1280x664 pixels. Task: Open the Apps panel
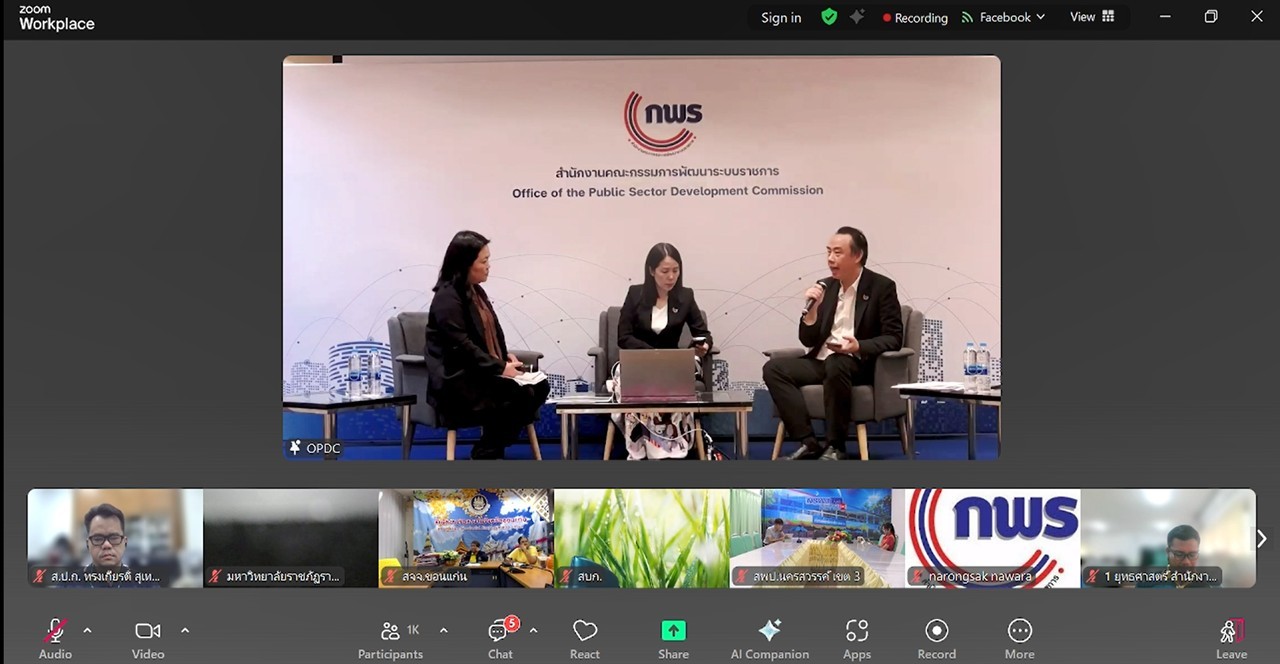coord(857,638)
